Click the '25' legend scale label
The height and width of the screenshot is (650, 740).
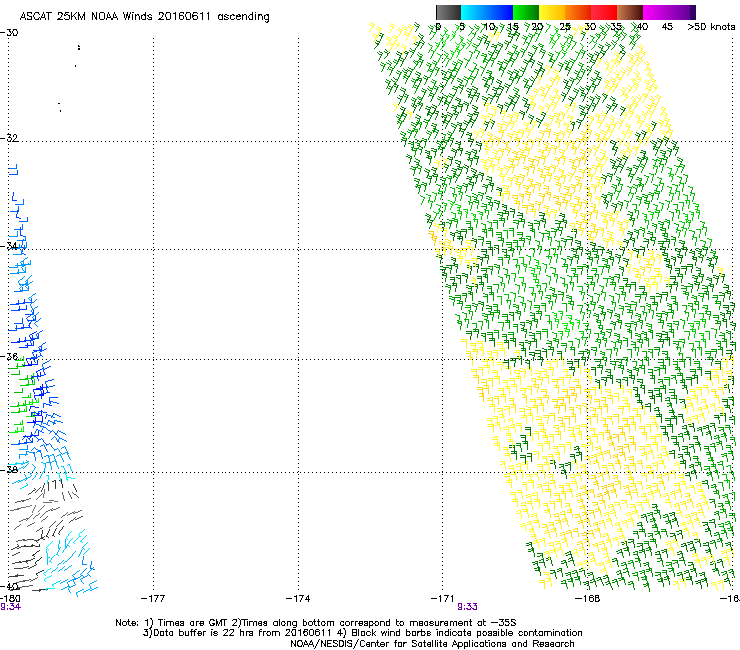point(565,27)
